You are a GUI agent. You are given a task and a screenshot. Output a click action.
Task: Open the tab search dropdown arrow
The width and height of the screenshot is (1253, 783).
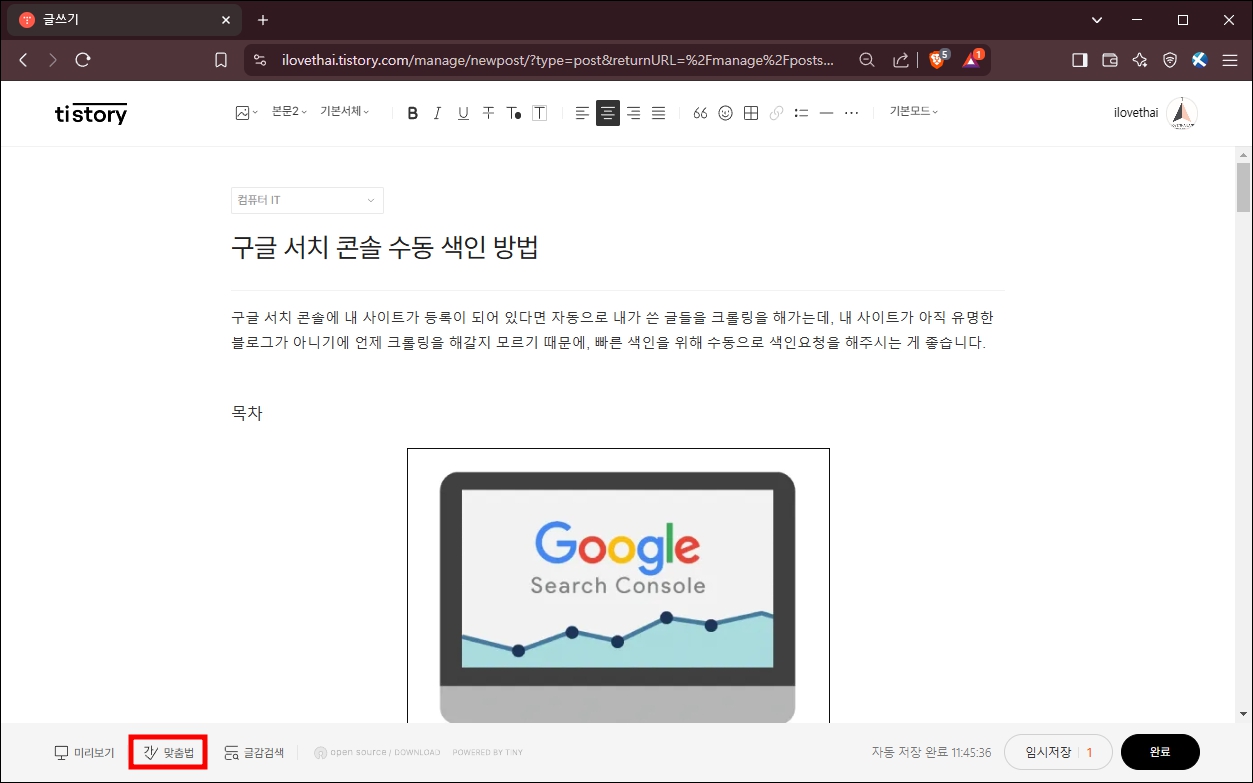coord(1097,20)
